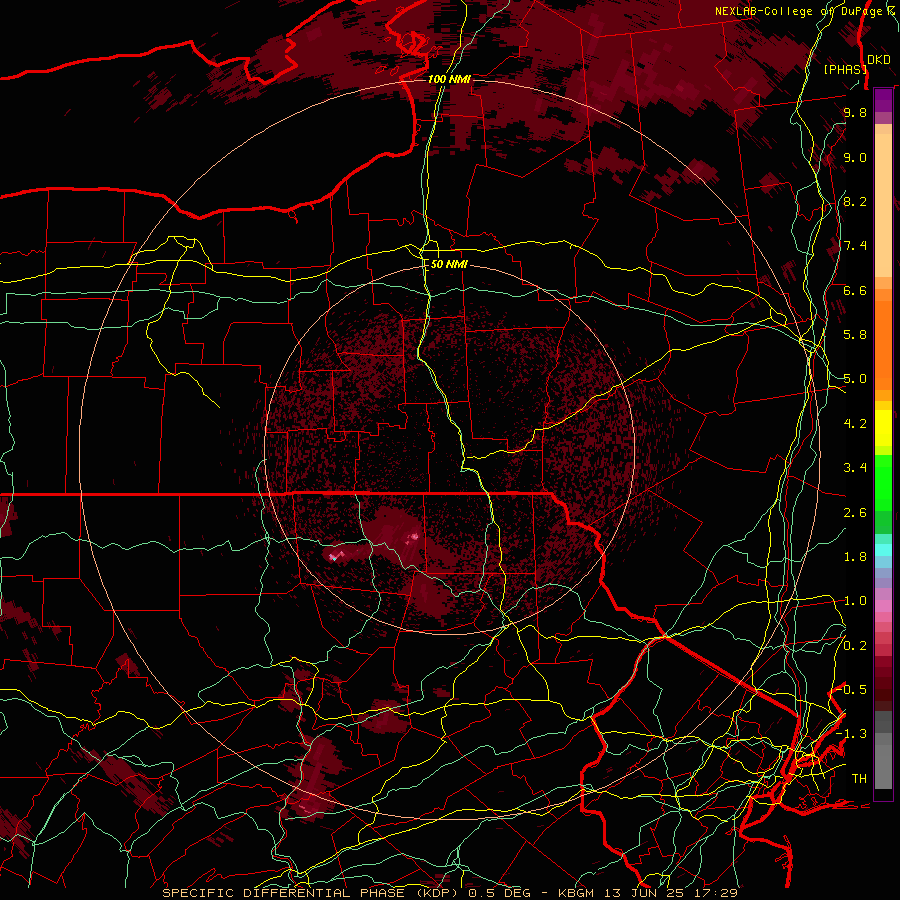Click the cyan-pink KDP core inside the 50 NMI ring
900x900 pixels.
(x=335, y=556)
